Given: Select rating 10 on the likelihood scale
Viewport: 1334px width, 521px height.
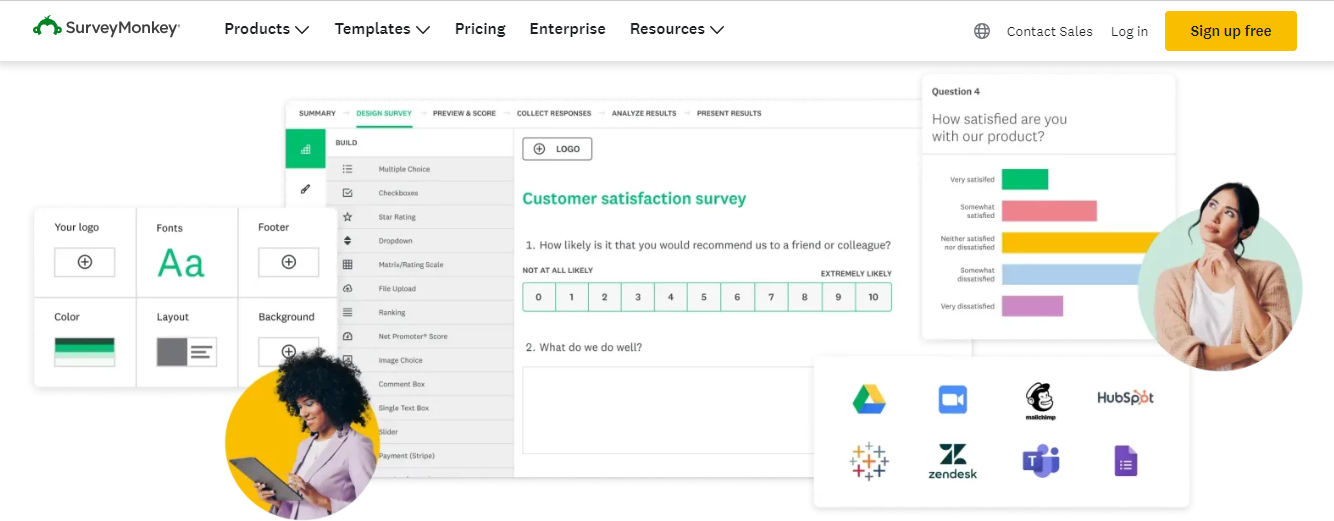Looking at the screenshot, I should click(873, 297).
